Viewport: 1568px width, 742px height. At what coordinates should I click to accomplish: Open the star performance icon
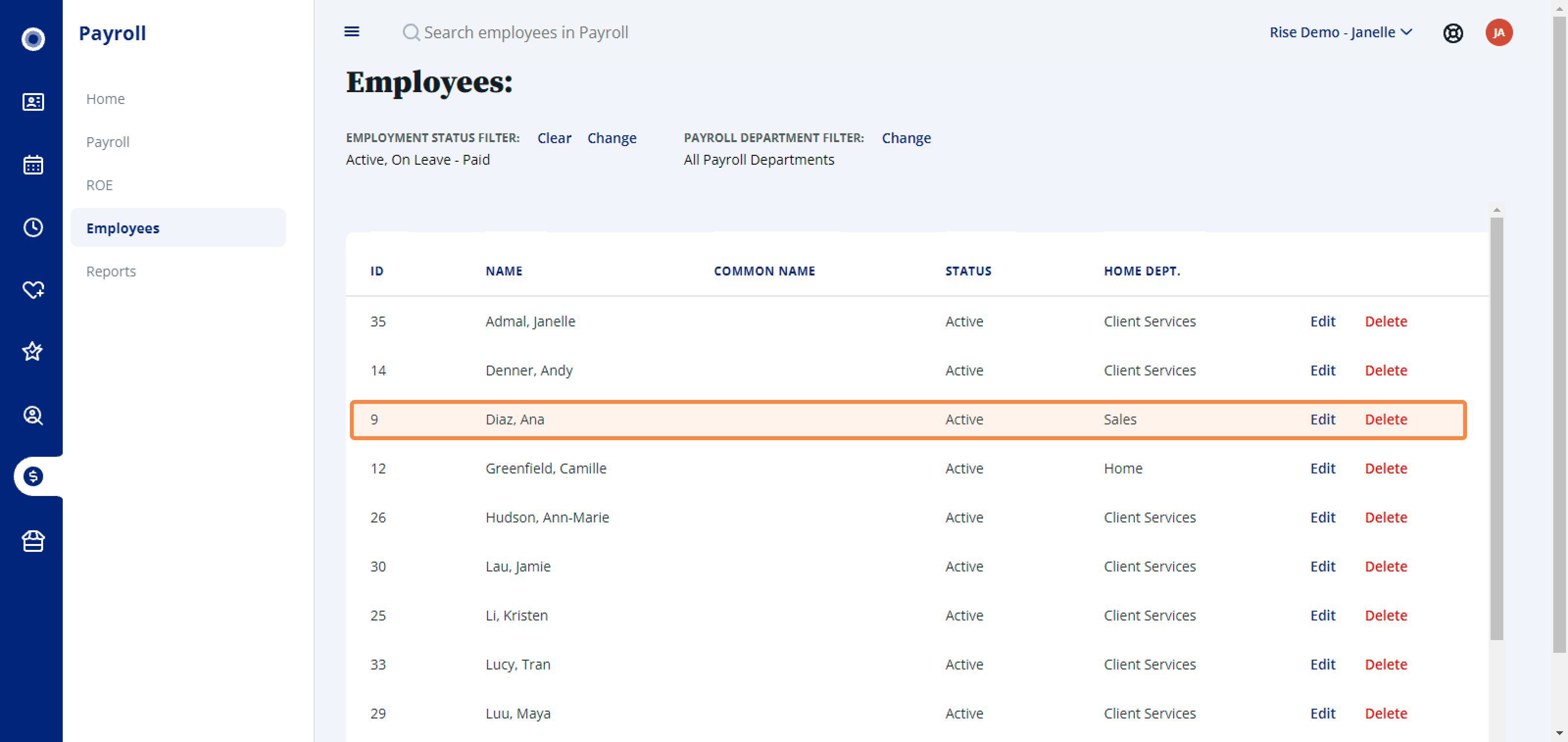(33, 351)
